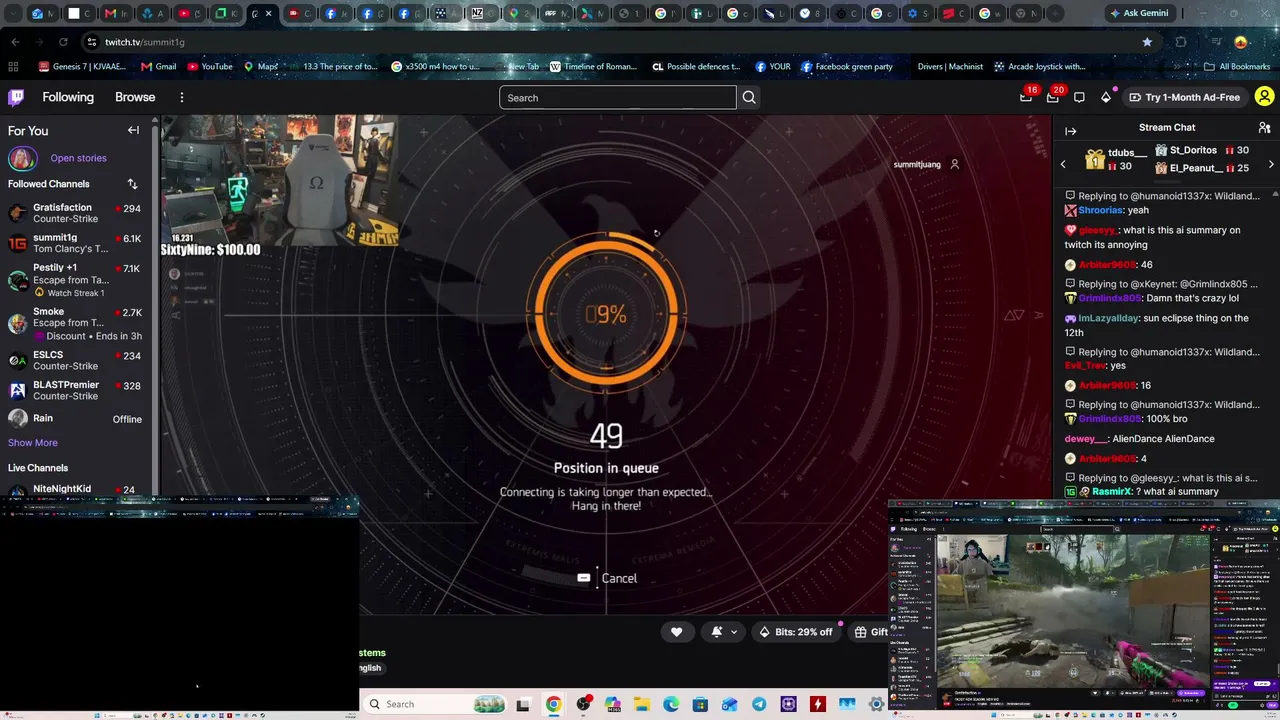The height and width of the screenshot is (720, 1280).
Task: Click chat username Shroorias
Action: pos(1102,210)
